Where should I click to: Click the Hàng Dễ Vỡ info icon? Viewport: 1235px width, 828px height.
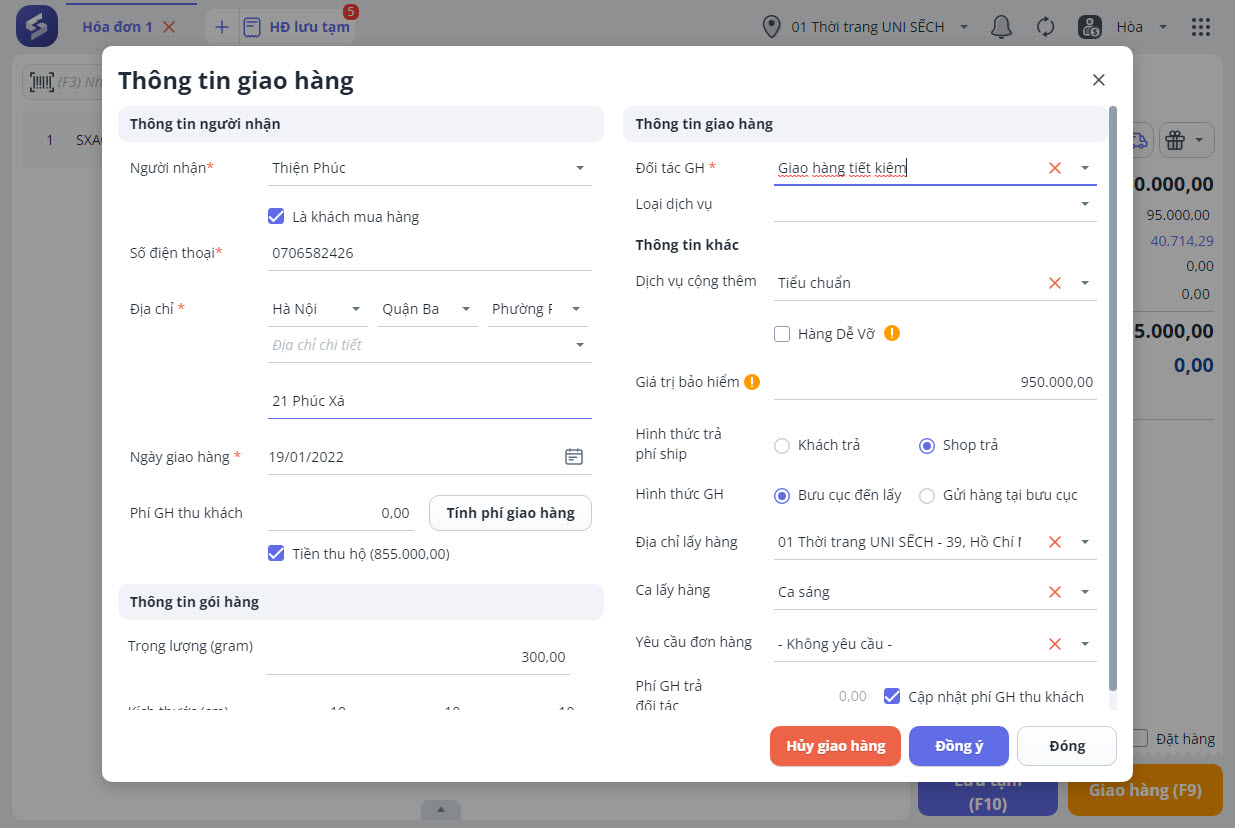[x=892, y=333]
